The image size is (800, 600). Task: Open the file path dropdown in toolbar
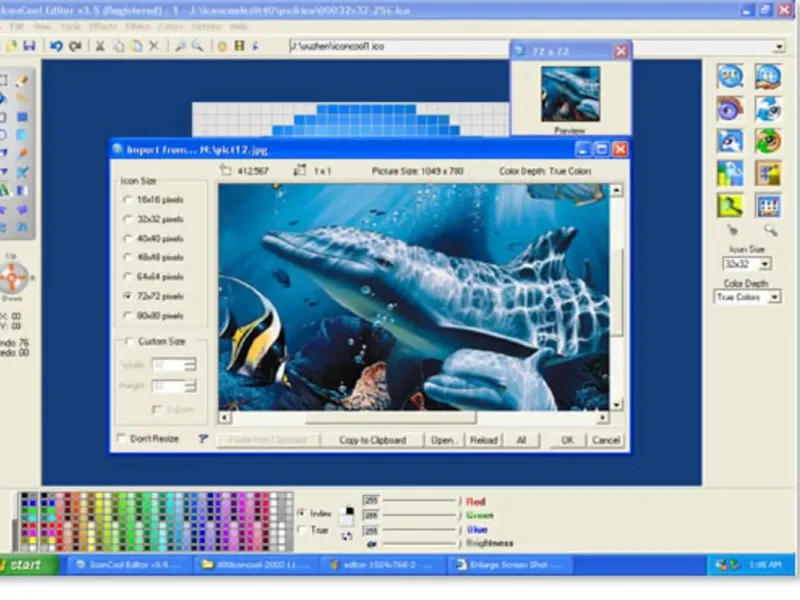(x=778, y=47)
